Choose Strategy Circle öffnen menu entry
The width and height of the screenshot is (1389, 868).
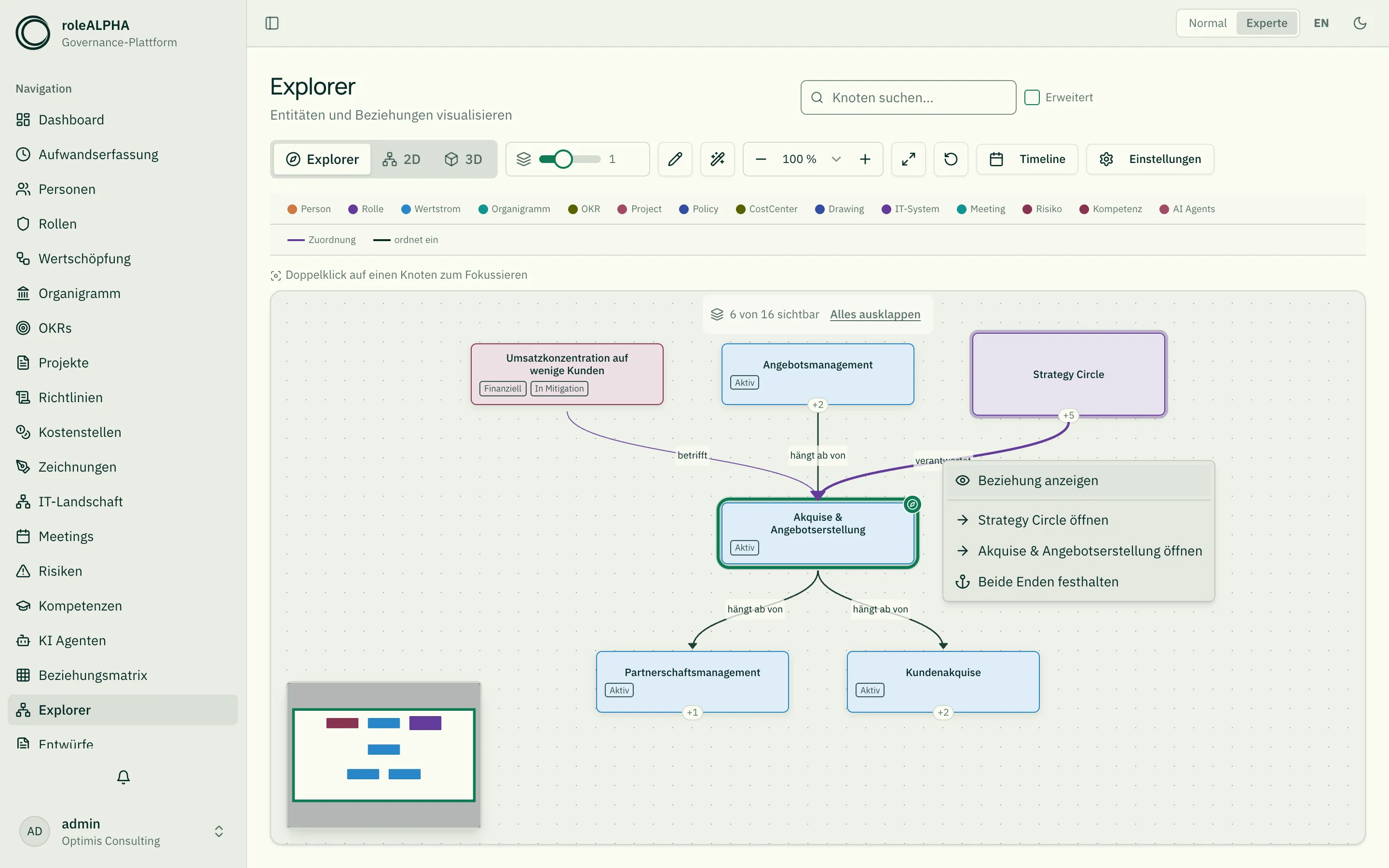point(1078,520)
